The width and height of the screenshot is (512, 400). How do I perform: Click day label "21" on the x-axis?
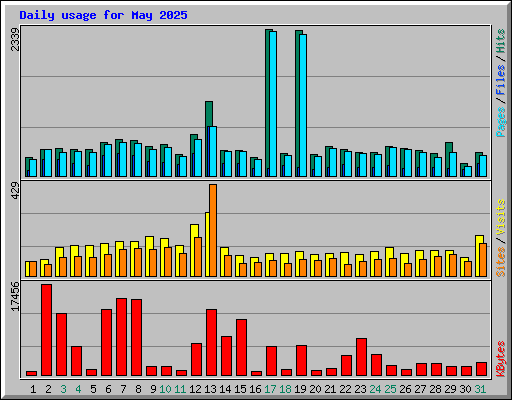pos(330,389)
